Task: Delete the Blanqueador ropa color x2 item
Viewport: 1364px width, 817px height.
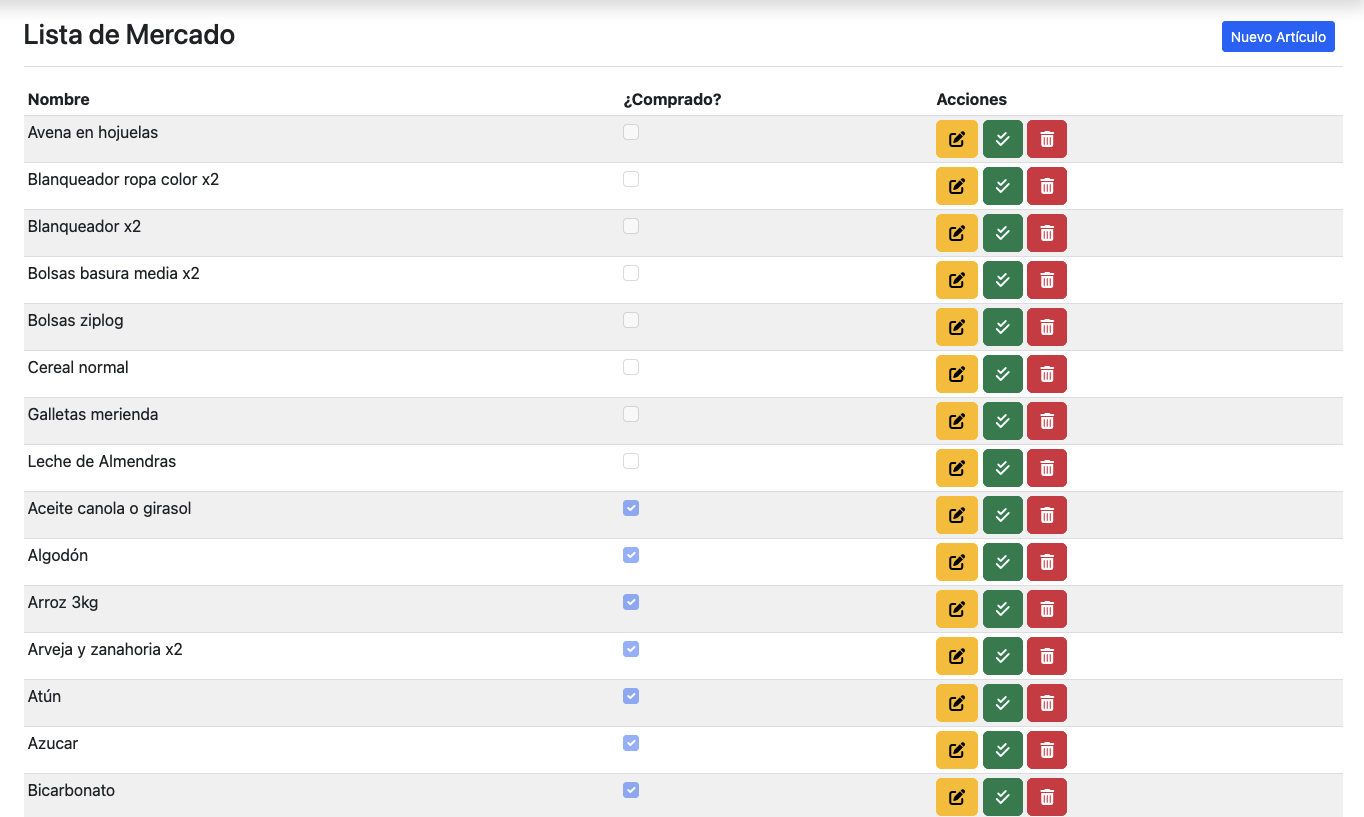Action: coord(1046,186)
